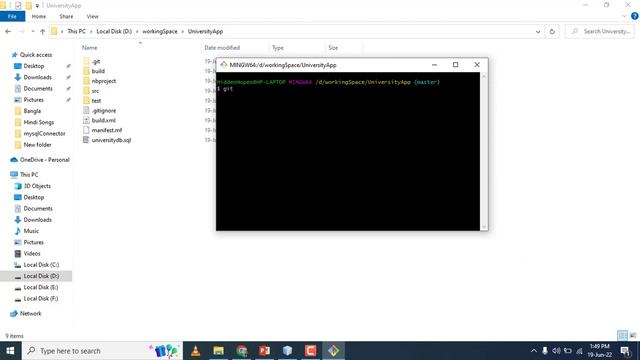Open Hindi Songs folder in navigation pane
Screen dimensions: 640x360
tap(38, 122)
